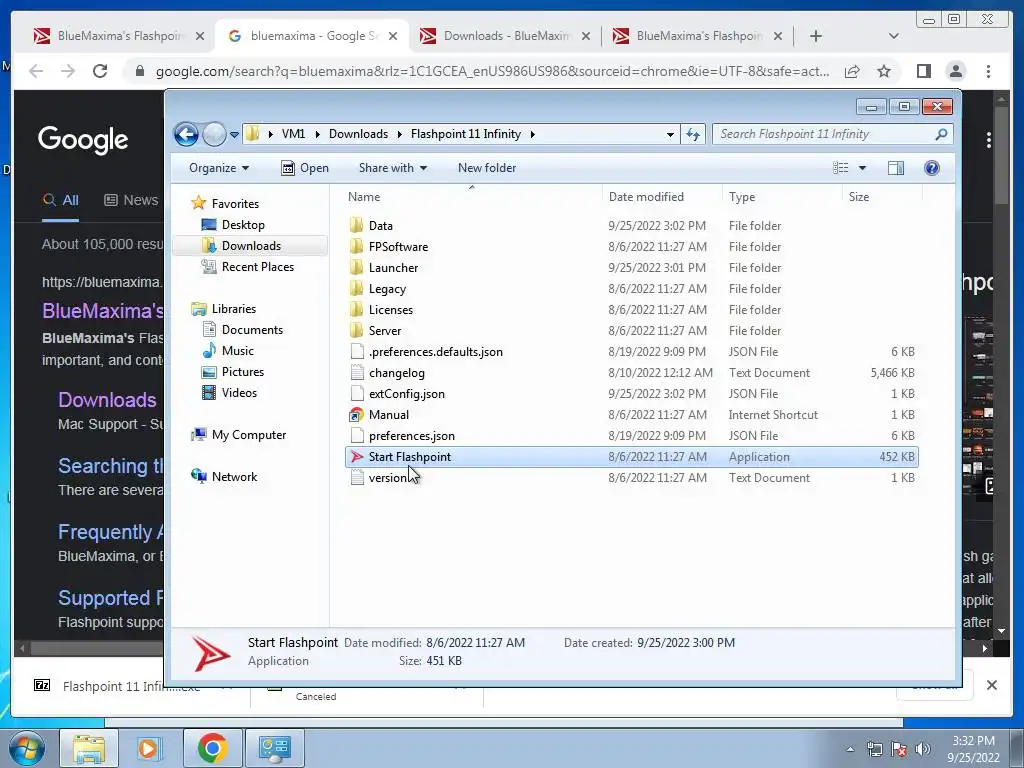
Task: Sort by Date modified column
Action: tap(646, 197)
